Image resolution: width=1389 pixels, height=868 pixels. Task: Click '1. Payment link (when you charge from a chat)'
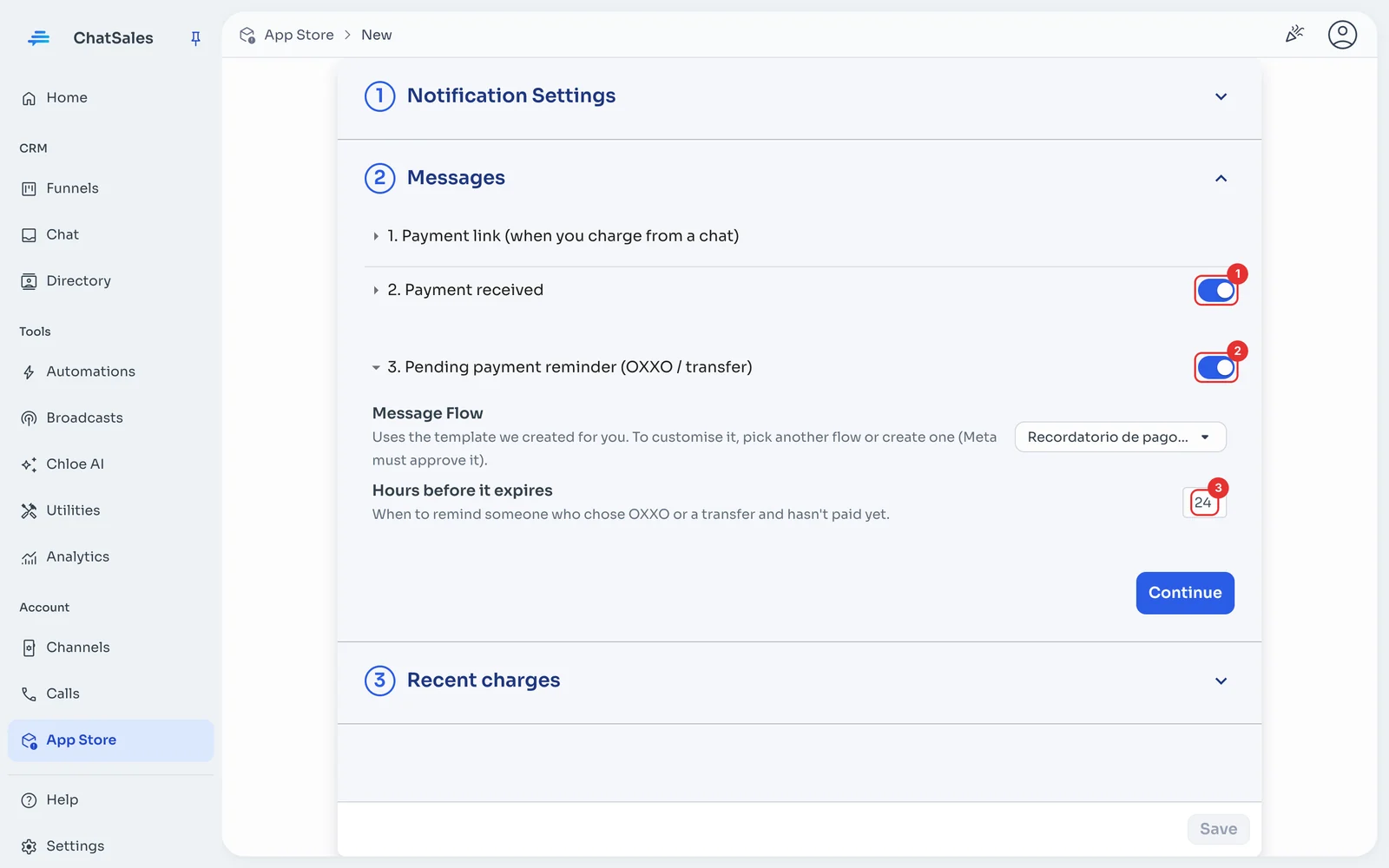(563, 236)
